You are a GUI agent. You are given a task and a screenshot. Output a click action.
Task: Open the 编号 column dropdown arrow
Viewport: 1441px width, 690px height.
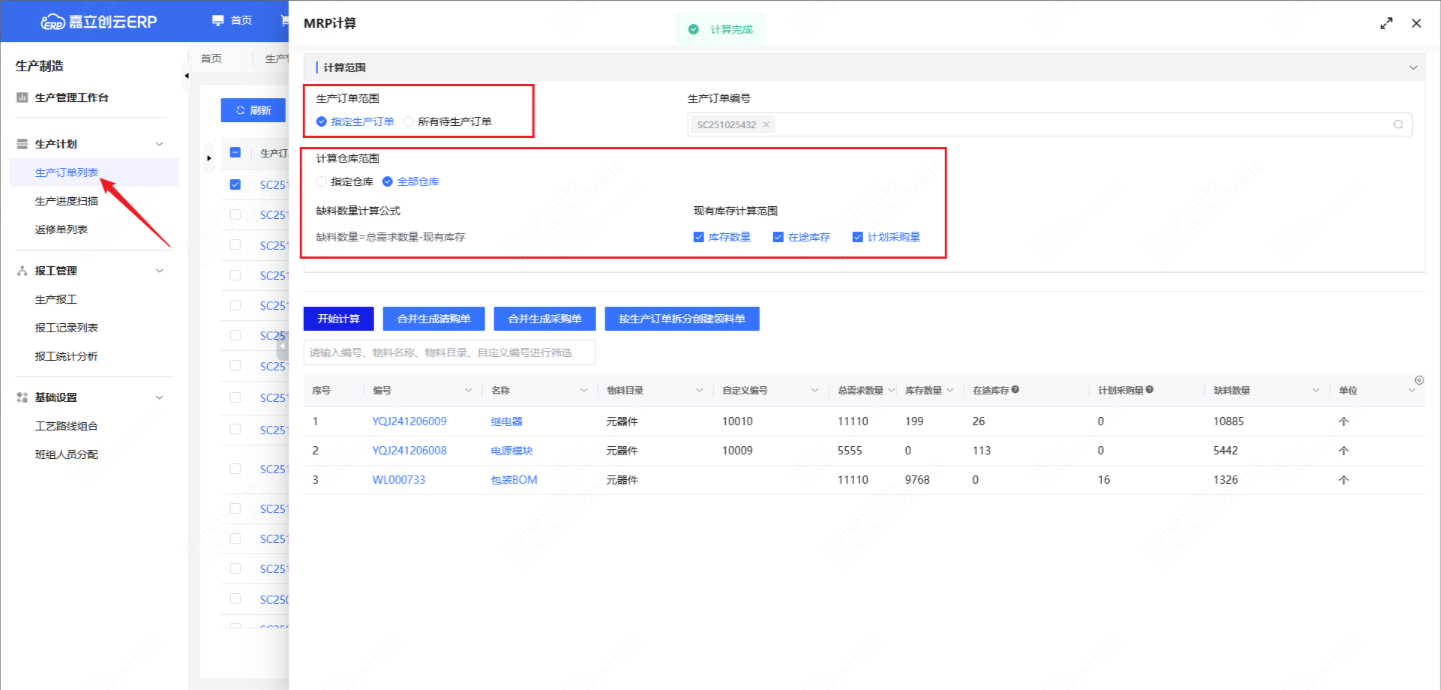click(x=468, y=391)
